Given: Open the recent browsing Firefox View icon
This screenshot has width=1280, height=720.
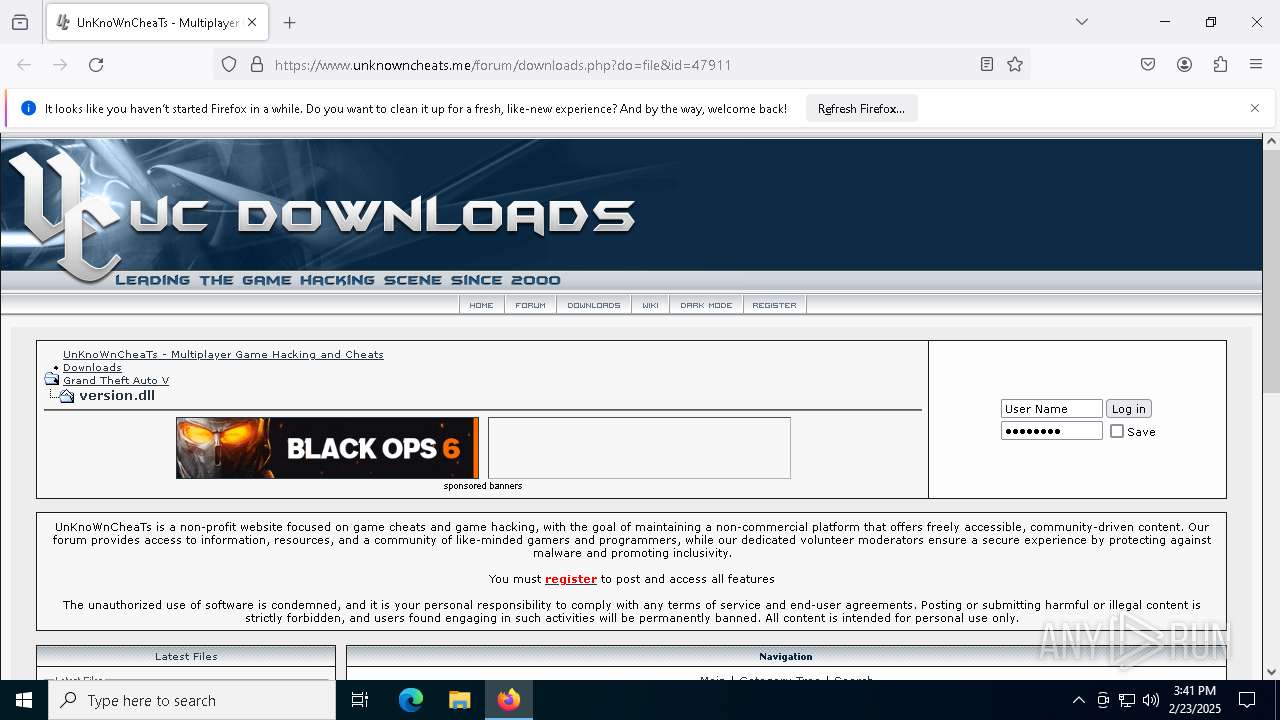Looking at the screenshot, I should pyautogui.click(x=20, y=22).
